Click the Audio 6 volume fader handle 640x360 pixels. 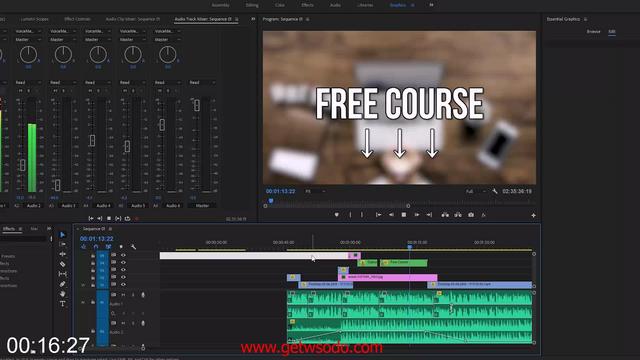pos(162,124)
